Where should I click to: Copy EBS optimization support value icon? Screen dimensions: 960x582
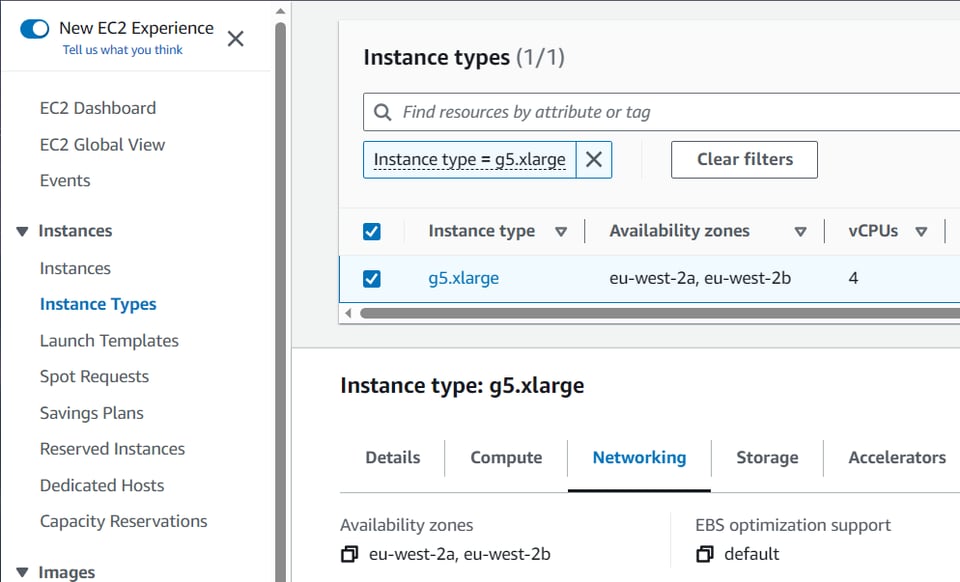point(705,554)
